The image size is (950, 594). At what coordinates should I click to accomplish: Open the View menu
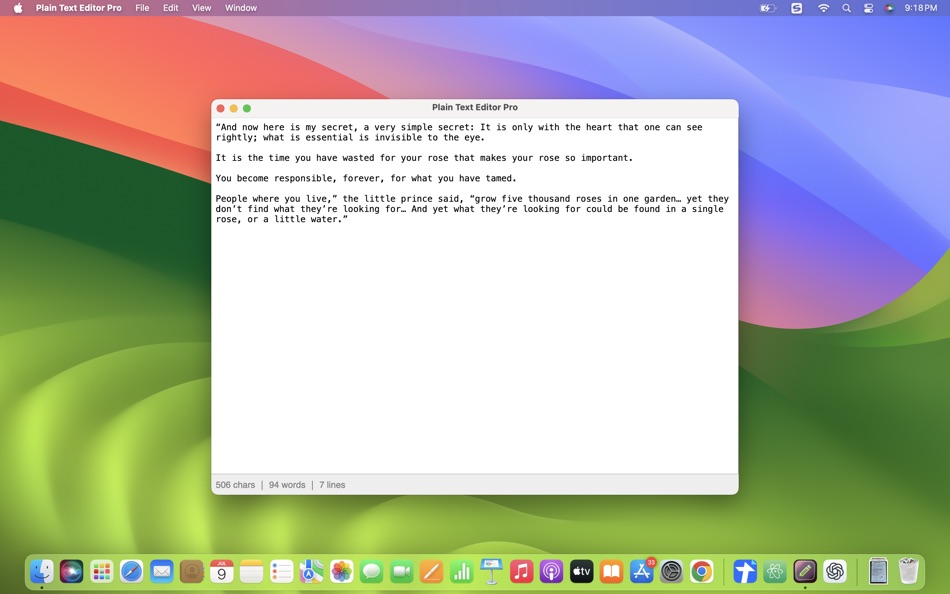(x=201, y=8)
